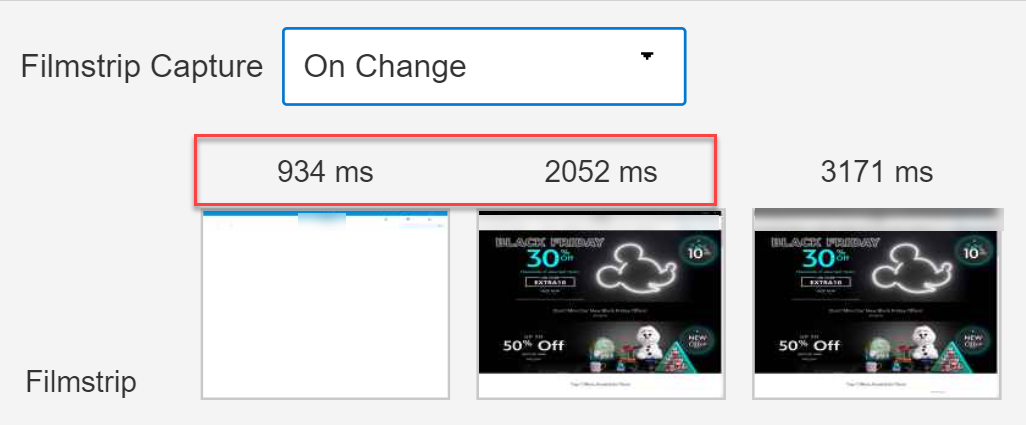
Task: Click the Filmstrip Capture label text
Action: tap(142, 67)
